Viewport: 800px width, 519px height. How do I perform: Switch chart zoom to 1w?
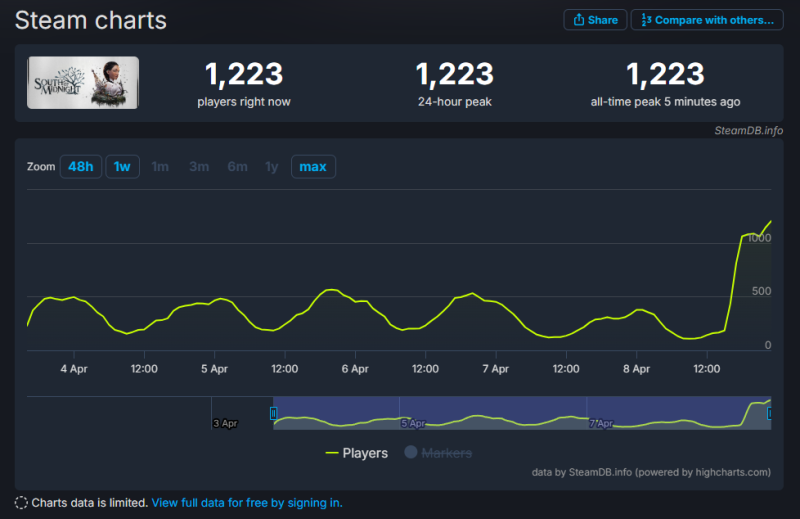click(x=122, y=166)
